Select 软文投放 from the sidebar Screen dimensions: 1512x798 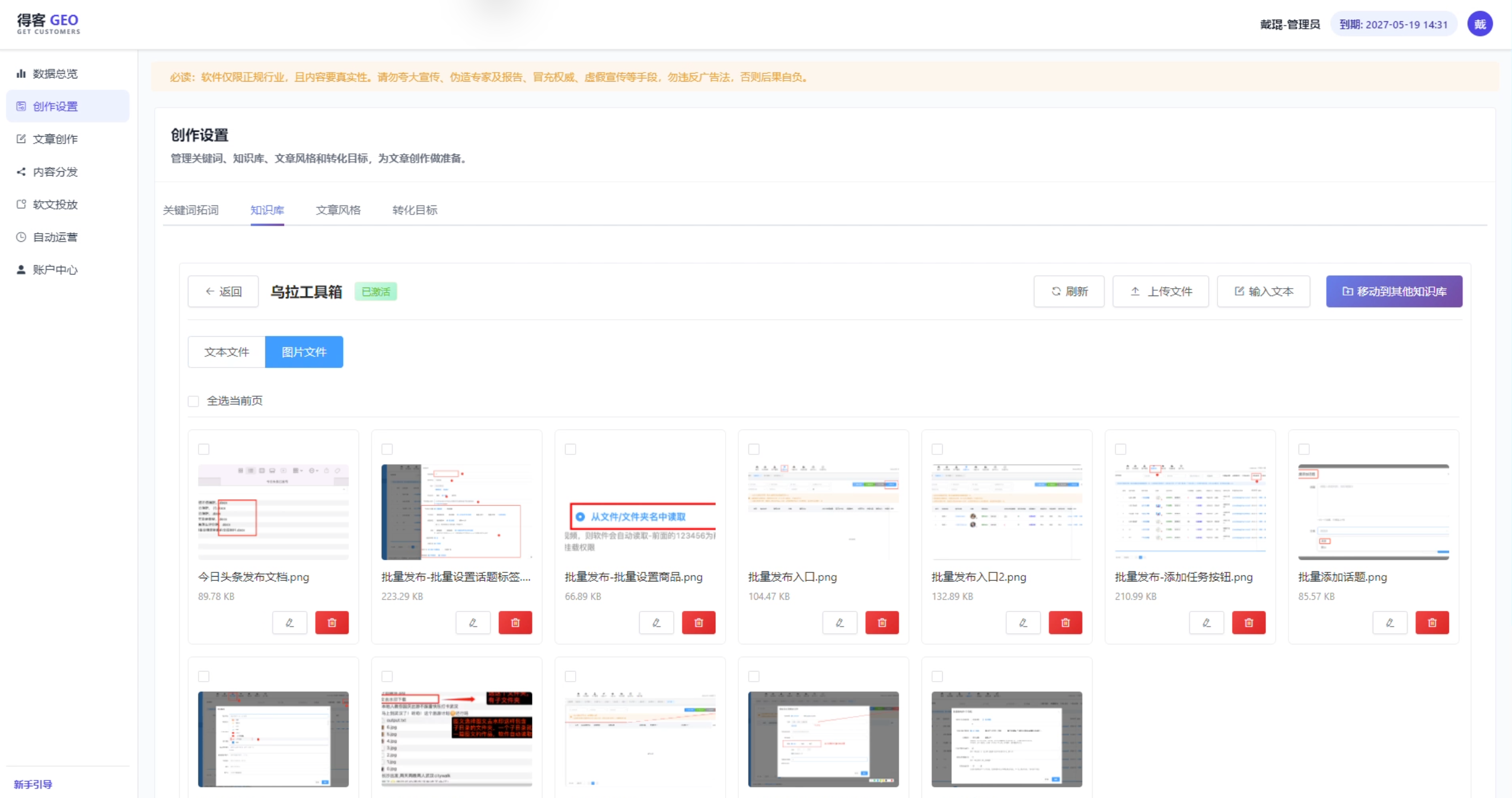tap(68, 204)
